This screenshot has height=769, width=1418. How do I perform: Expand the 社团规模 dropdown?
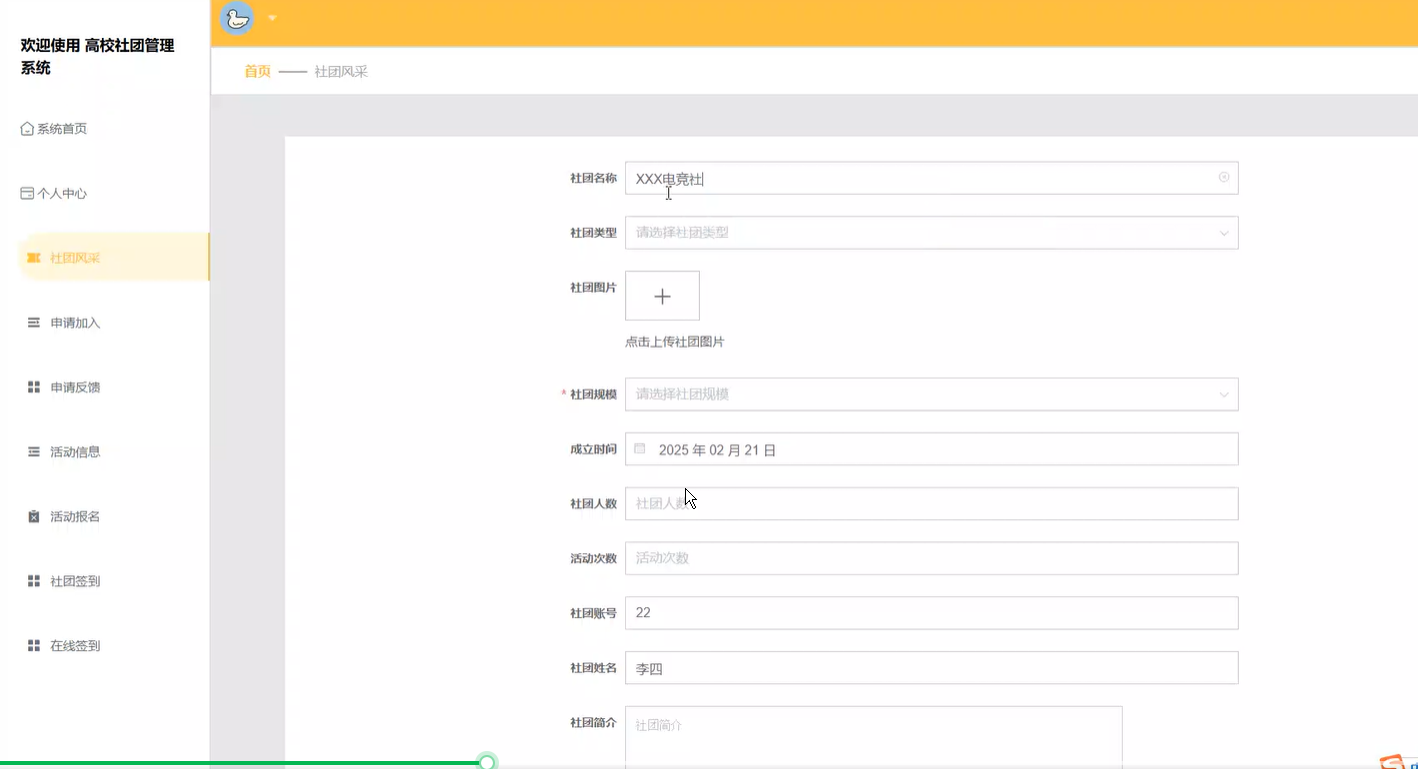[931, 394]
